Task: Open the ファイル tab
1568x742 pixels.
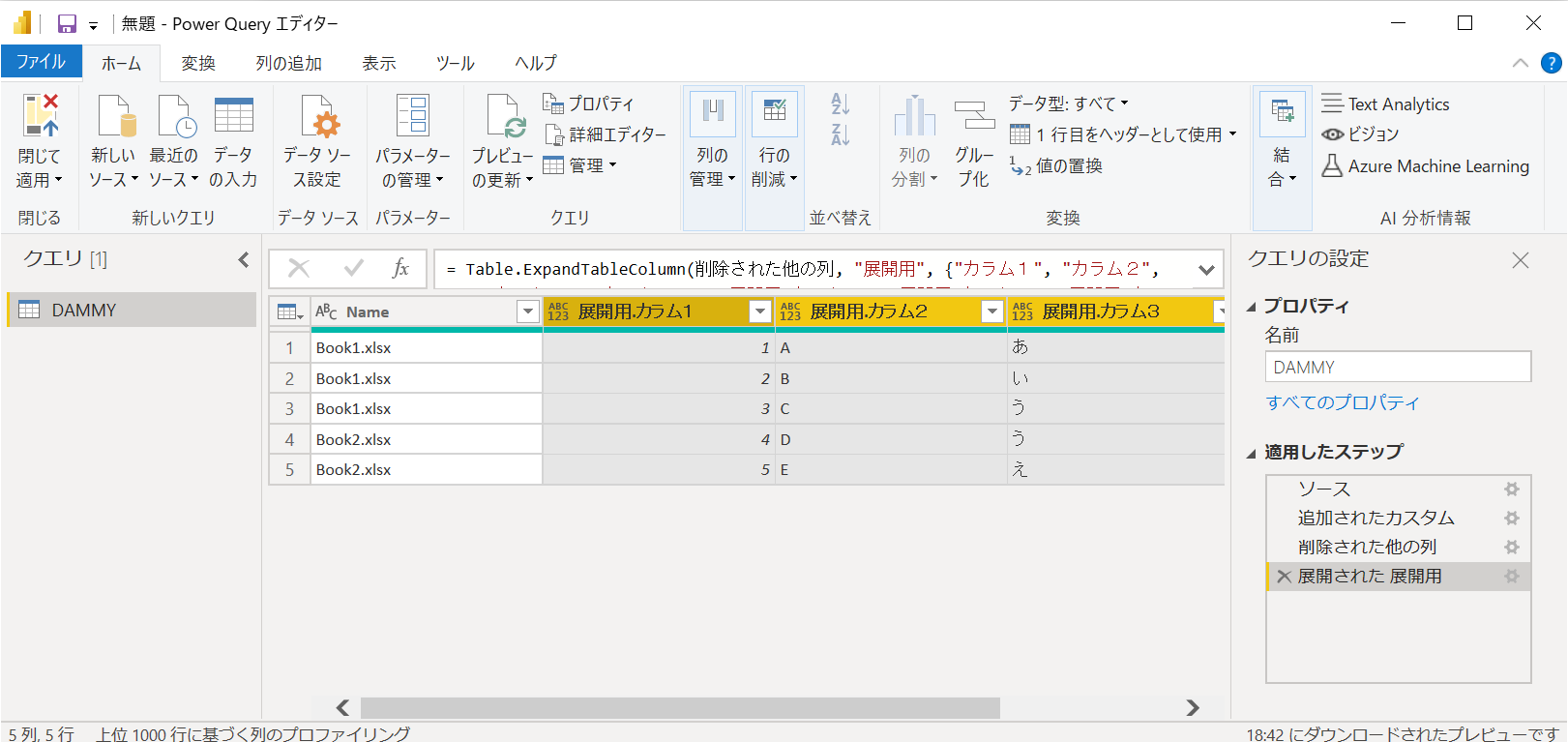Action: pyautogui.click(x=42, y=62)
